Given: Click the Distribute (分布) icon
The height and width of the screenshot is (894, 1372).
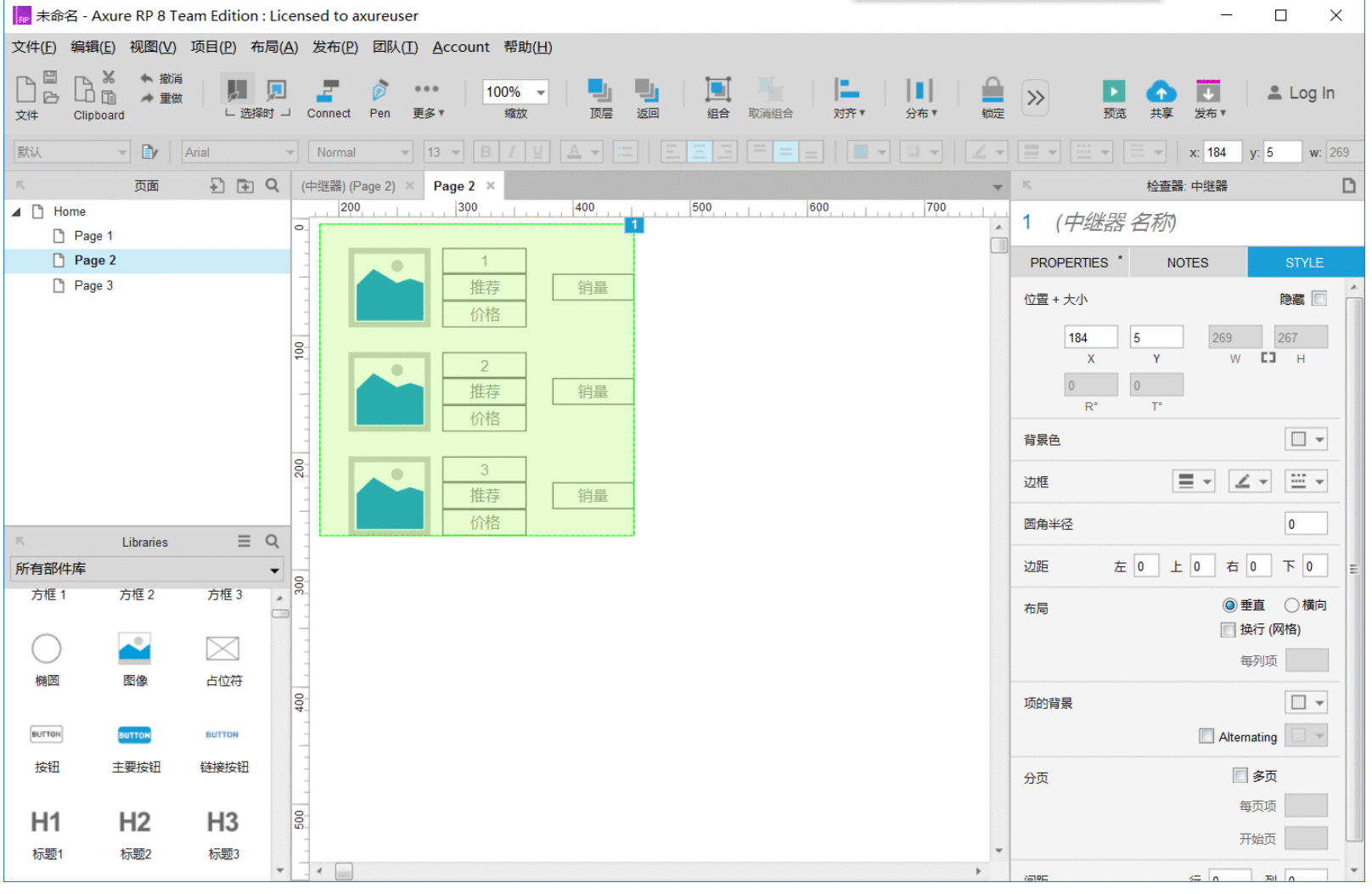Looking at the screenshot, I should 919,90.
